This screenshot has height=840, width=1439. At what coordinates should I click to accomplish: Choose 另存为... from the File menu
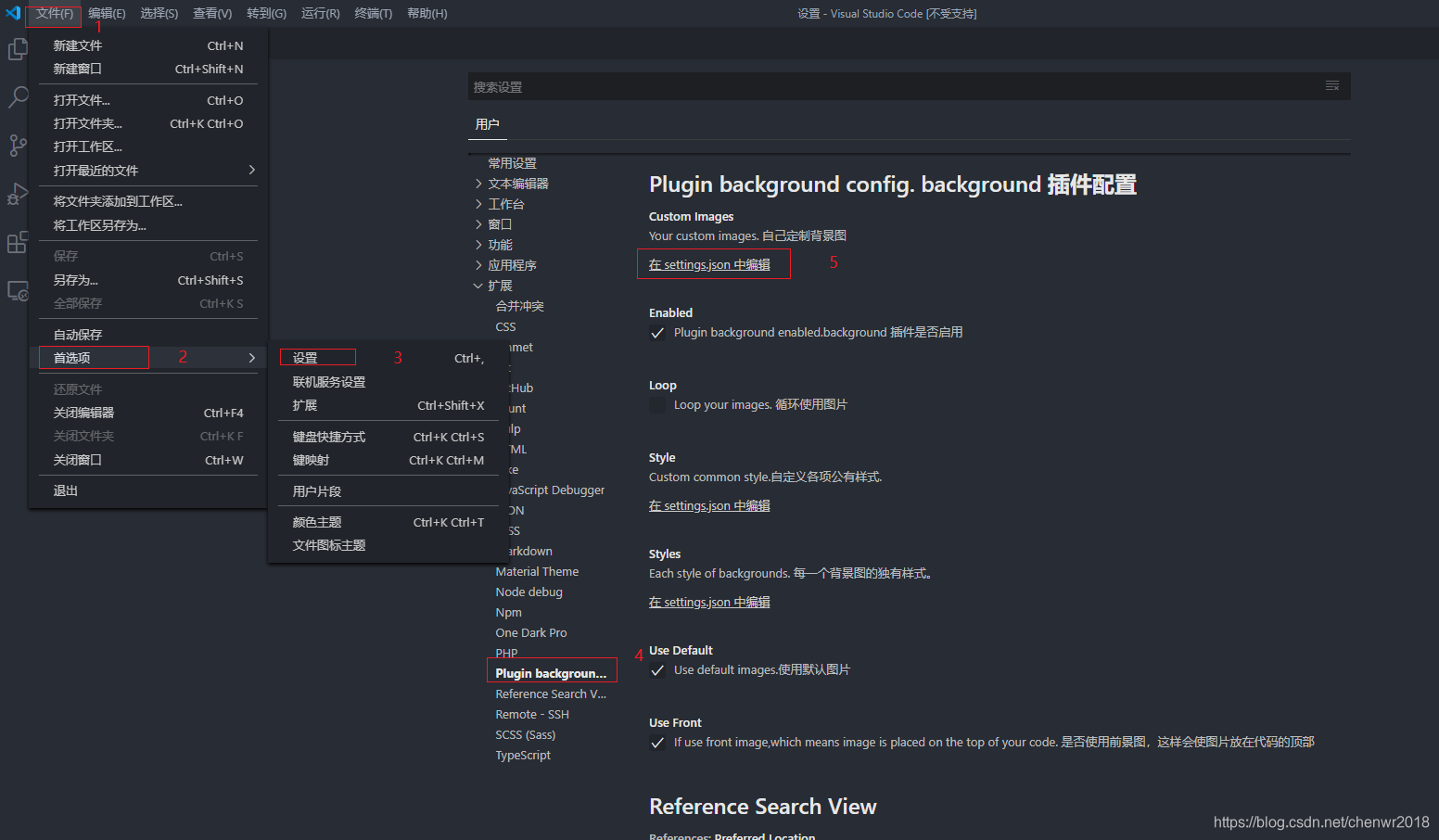tap(148, 280)
